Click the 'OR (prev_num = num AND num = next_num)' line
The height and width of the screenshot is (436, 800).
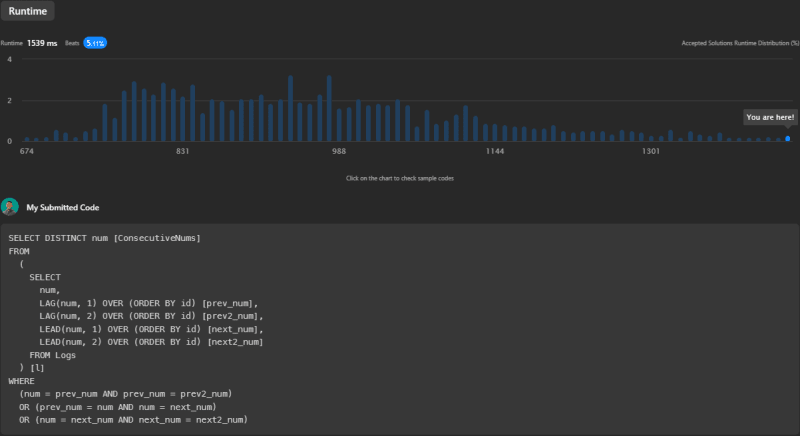[118, 407]
